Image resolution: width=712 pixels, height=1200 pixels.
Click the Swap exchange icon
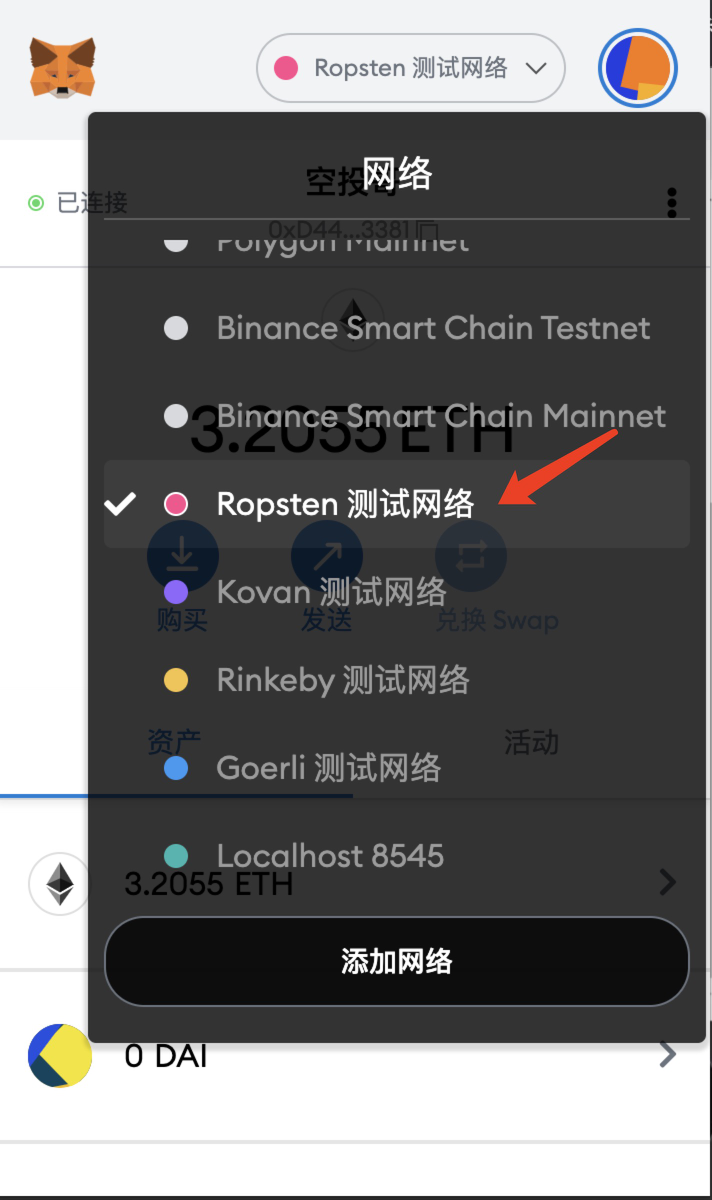point(471,555)
